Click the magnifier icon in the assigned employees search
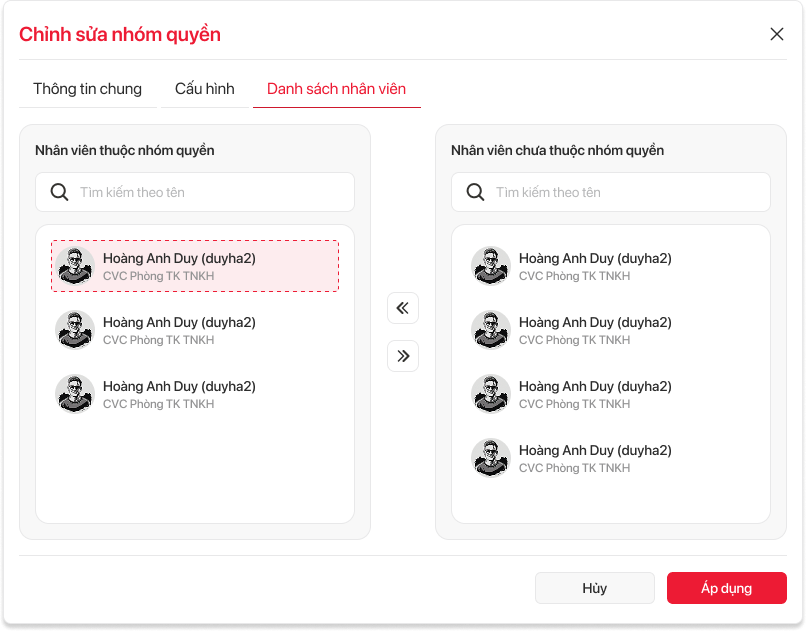806x631 pixels. [x=60, y=192]
